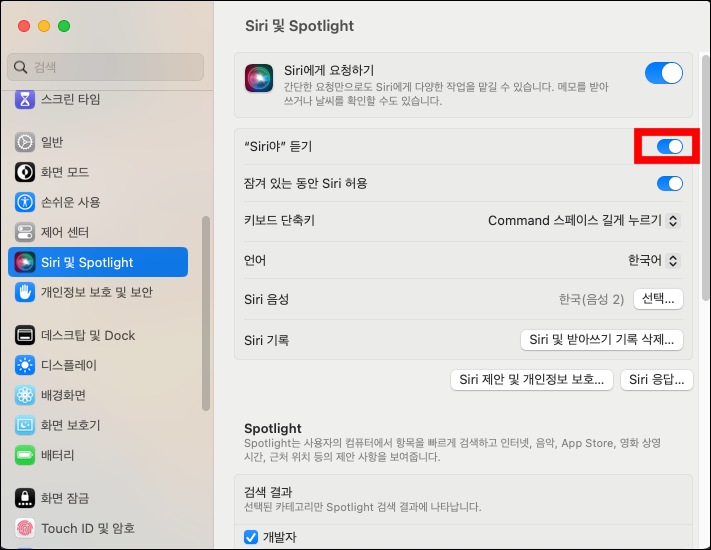The height and width of the screenshot is (550, 711).
Task: Open Touch ID 및 암호 pane
Action: (x=98, y=528)
